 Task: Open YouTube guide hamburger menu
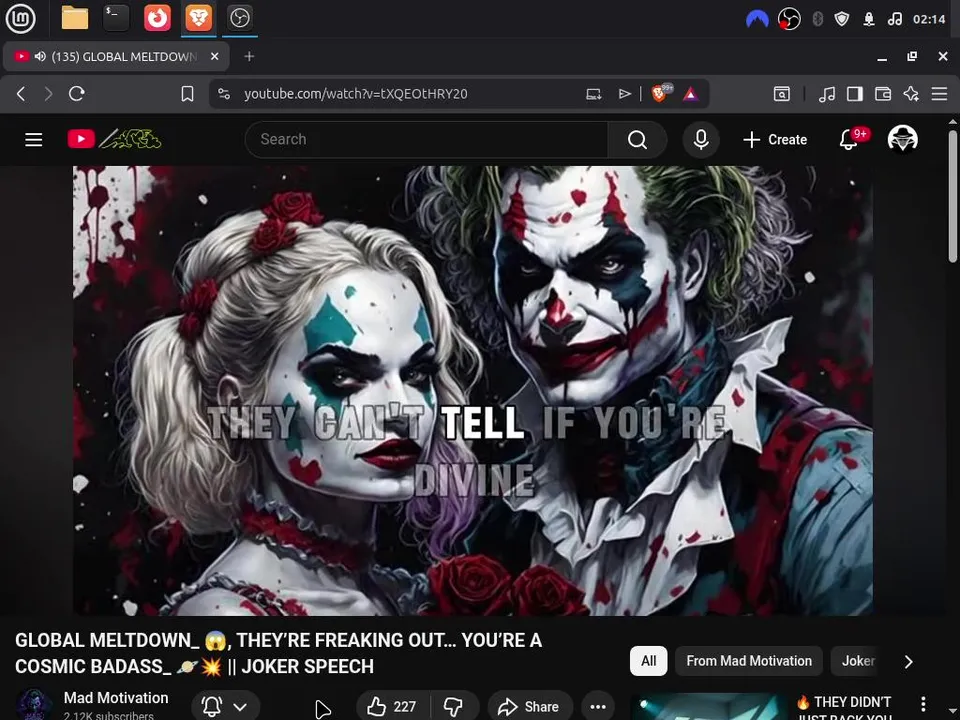[x=34, y=140]
